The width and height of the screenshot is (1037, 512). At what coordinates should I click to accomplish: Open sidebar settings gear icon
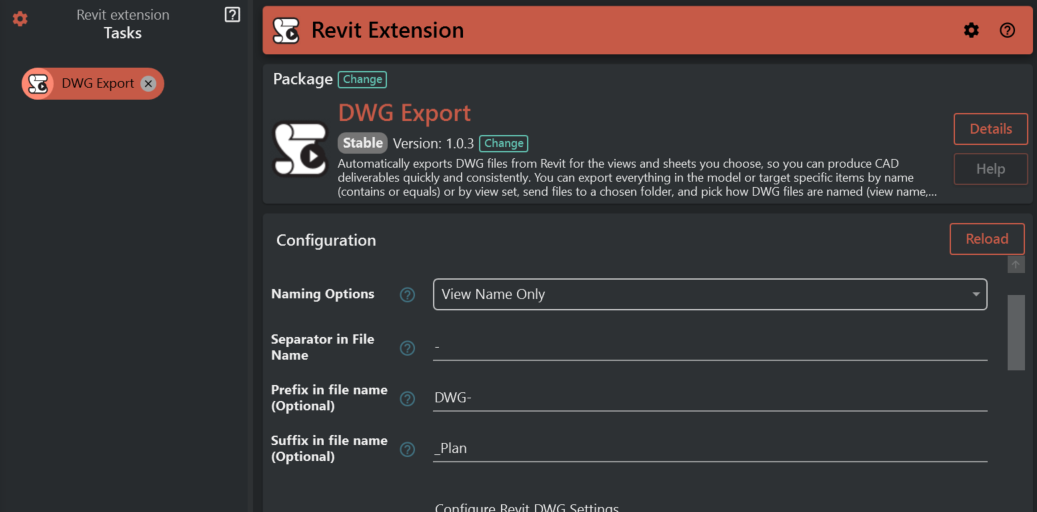click(x=21, y=19)
